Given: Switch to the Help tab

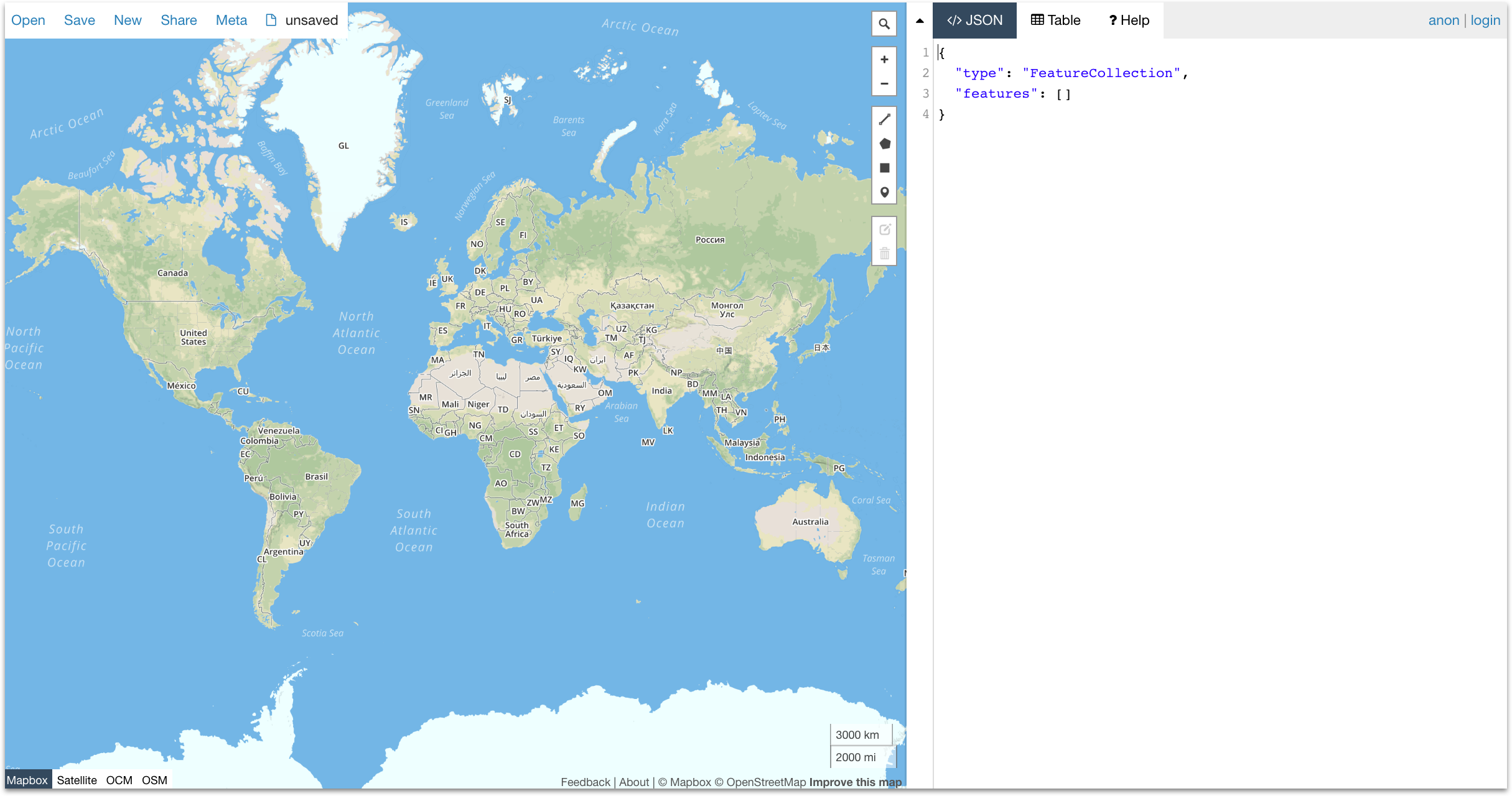Looking at the screenshot, I should 1128,21.
